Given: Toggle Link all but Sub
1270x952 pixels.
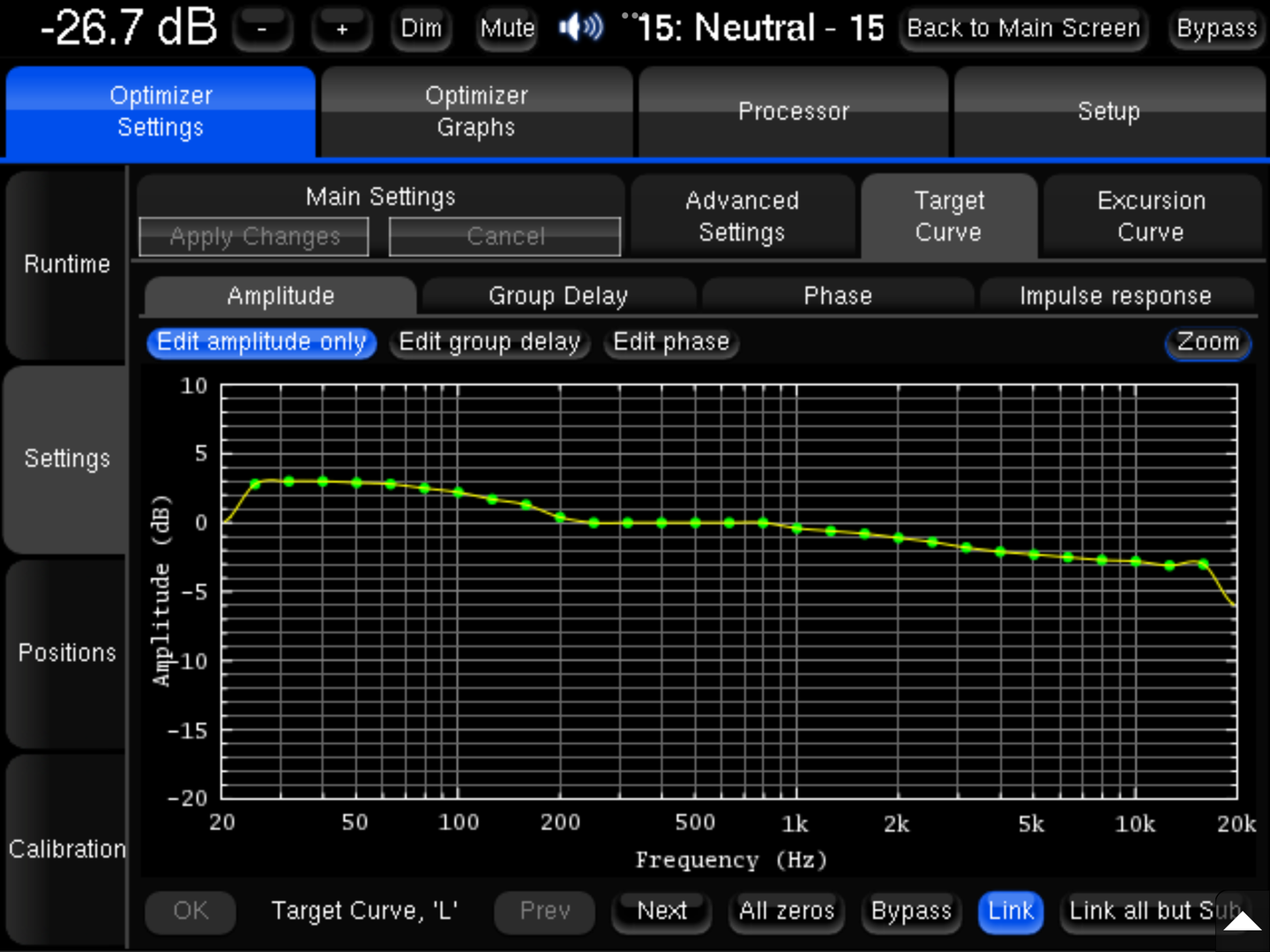Looking at the screenshot, I should (x=1154, y=911).
